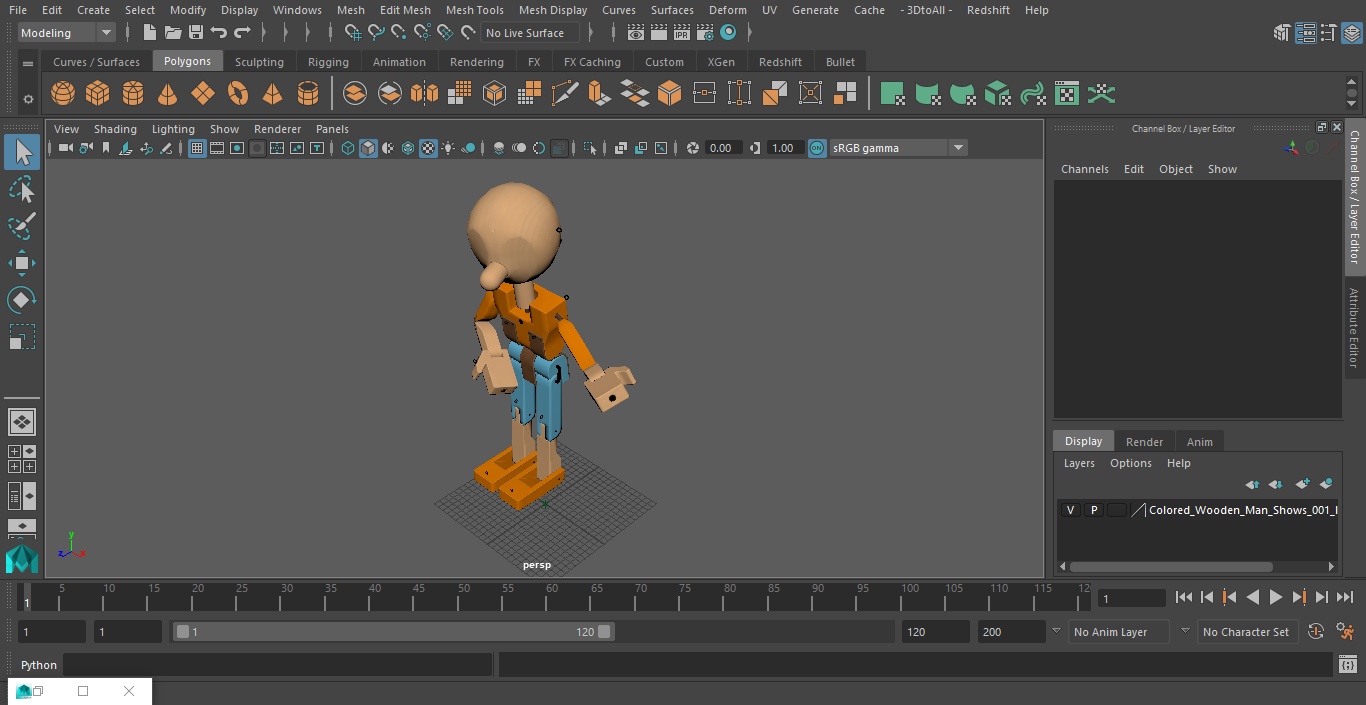Open the shelf settings gear
Image resolution: width=1366 pixels, height=705 pixels.
(x=28, y=99)
